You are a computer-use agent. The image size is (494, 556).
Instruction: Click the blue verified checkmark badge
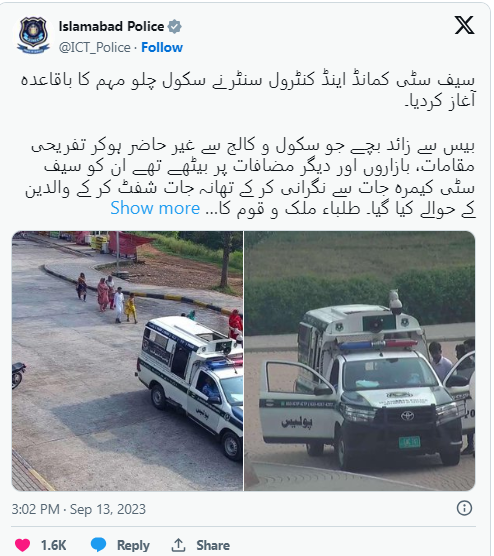point(174,27)
